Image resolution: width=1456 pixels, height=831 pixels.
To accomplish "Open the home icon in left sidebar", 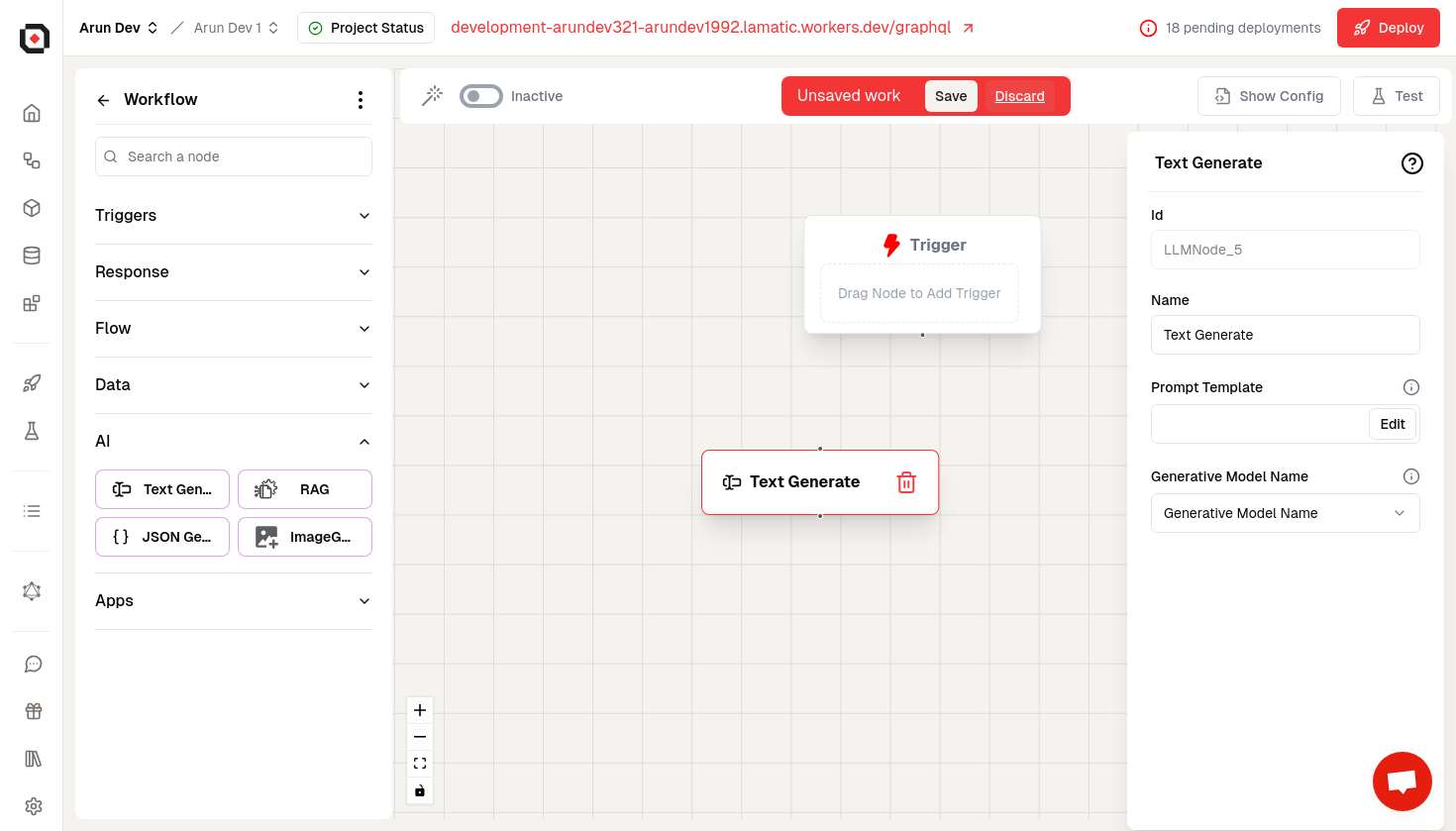I will [x=32, y=113].
